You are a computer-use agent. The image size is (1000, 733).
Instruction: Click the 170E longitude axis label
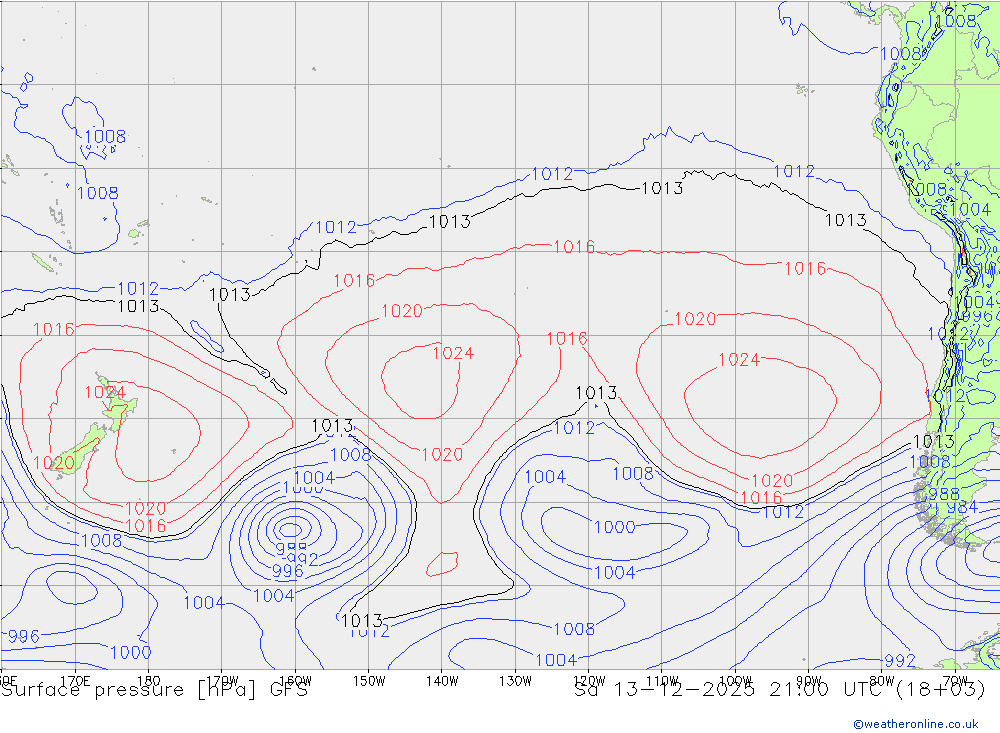coord(75,681)
